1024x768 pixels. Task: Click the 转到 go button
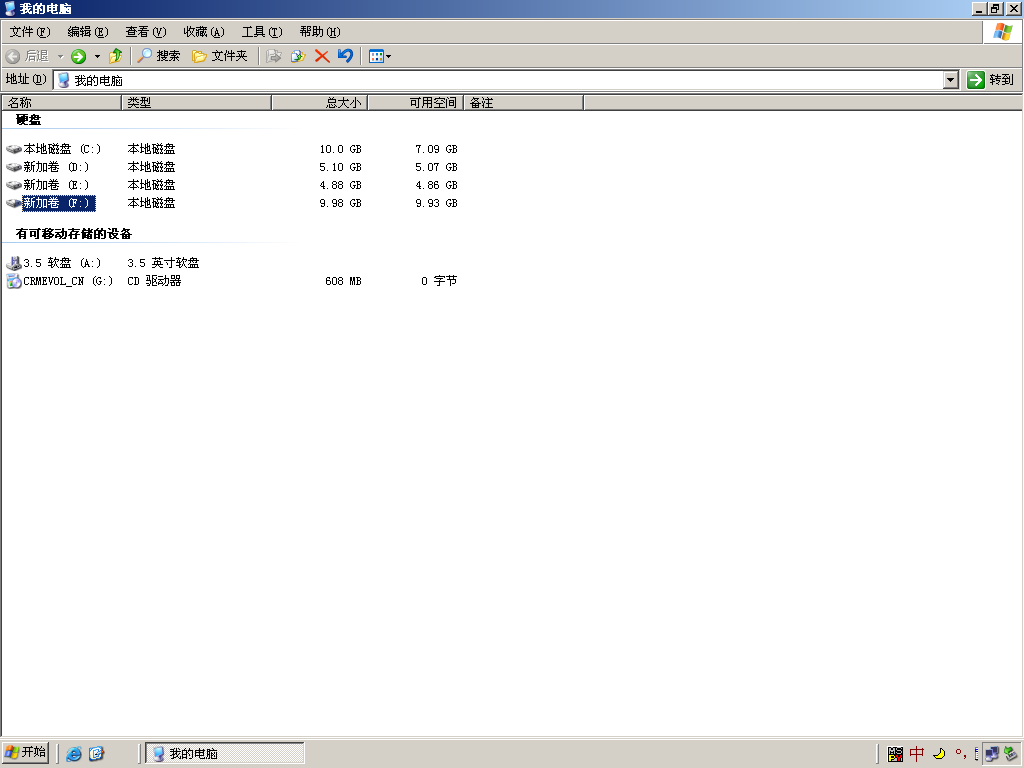[x=991, y=80]
